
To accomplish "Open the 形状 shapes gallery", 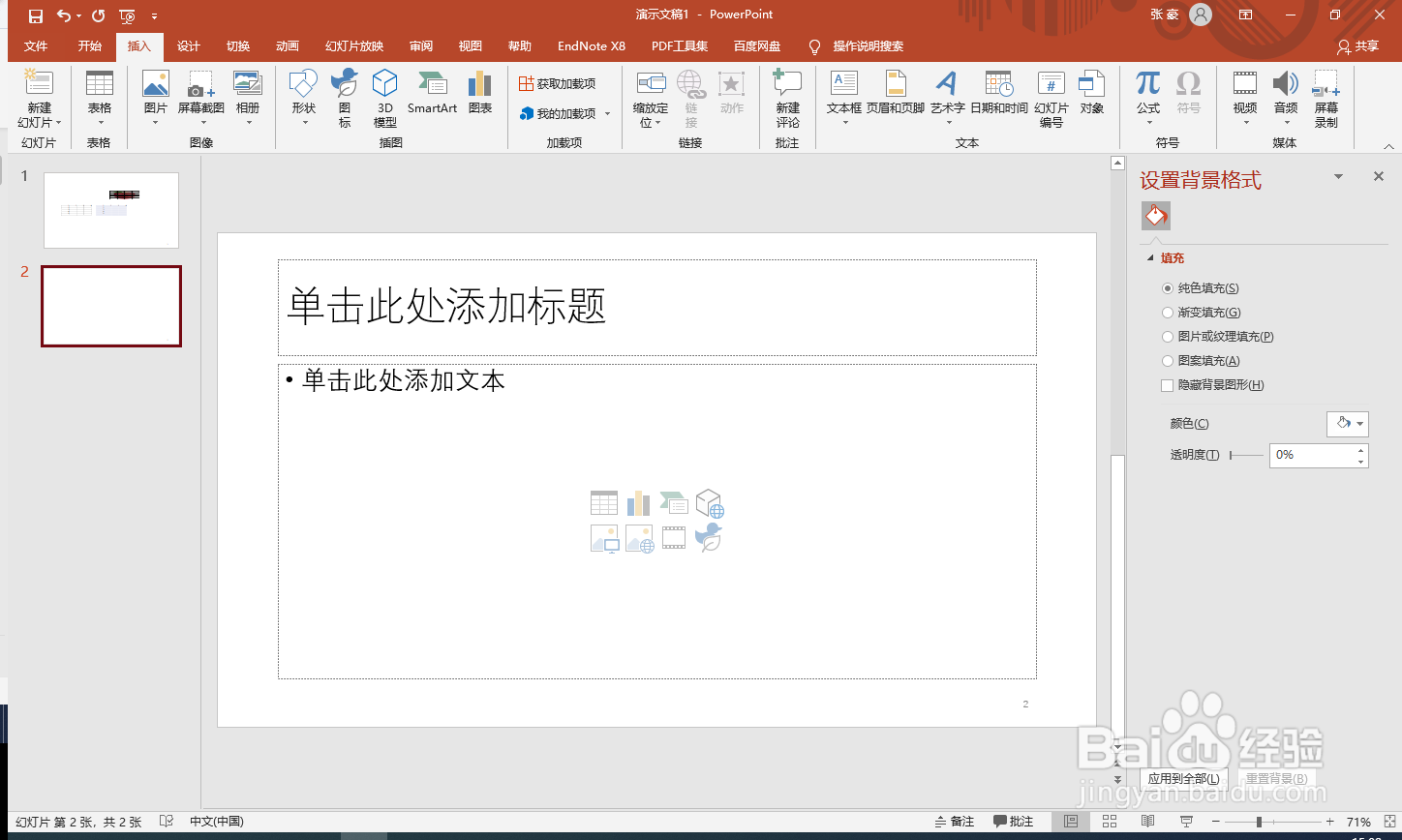I will pos(304,98).
